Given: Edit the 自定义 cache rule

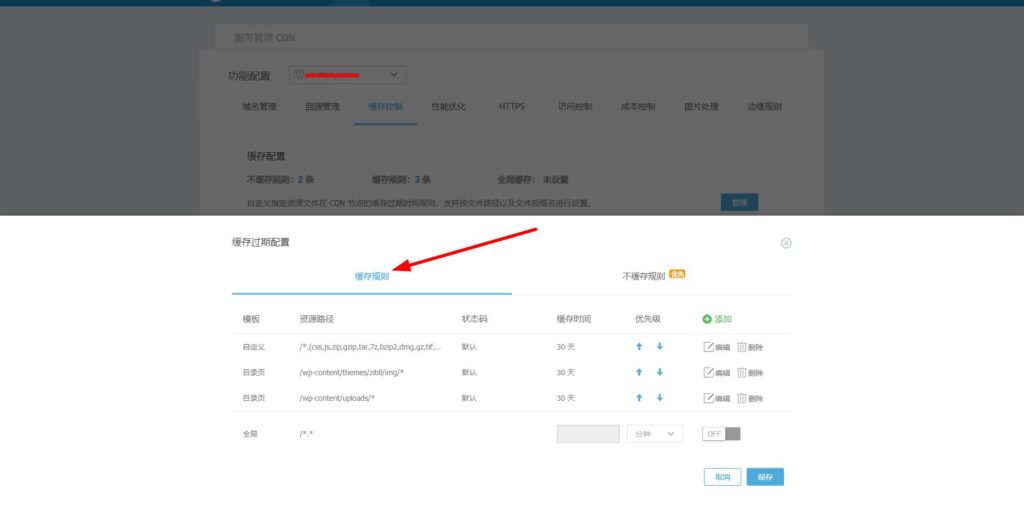Looking at the screenshot, I should pyautogui.click(x=716, y=348).
